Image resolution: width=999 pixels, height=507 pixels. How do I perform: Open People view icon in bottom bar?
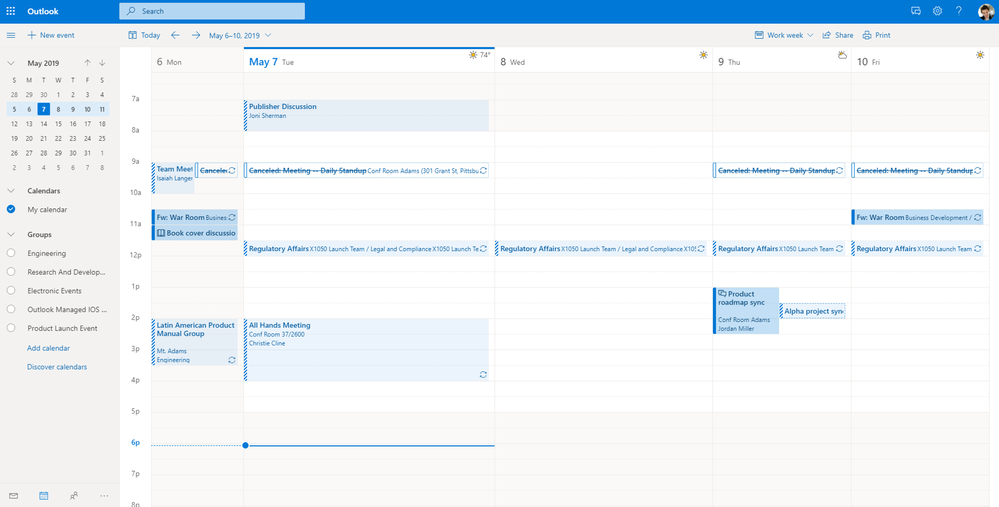pyautogui.click(x=74, y=496)
